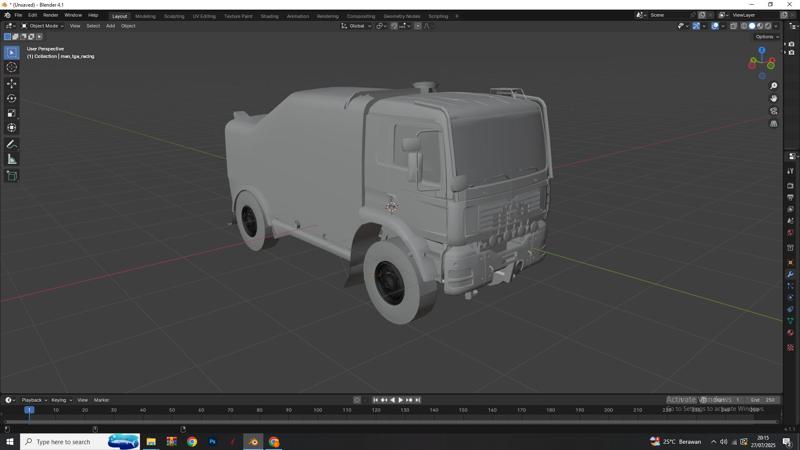Set selection mode to intersect icon
The height and width of the screenshot is (450, 800).
[39, 37]
